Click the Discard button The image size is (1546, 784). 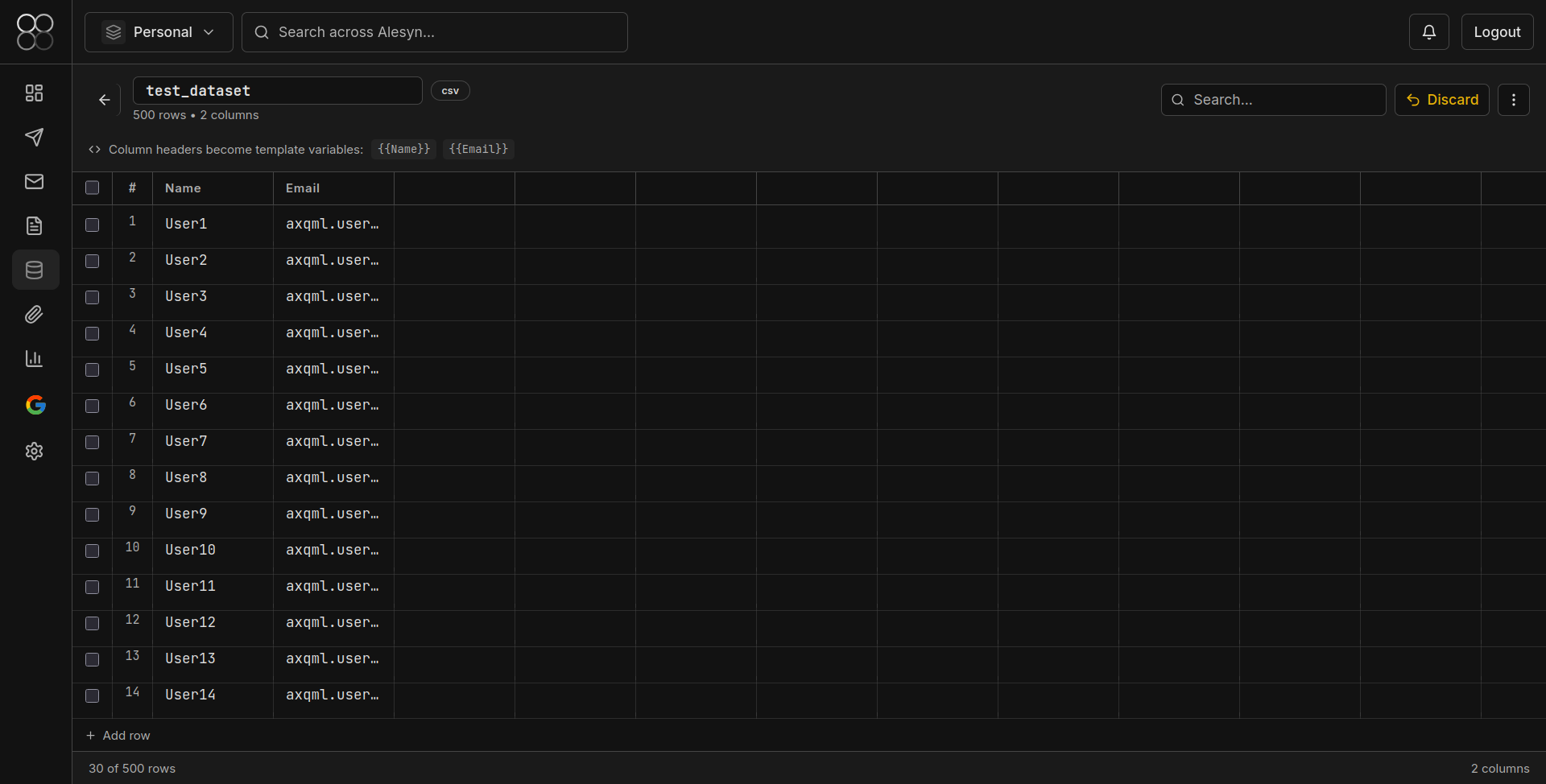click(1441, 100)
